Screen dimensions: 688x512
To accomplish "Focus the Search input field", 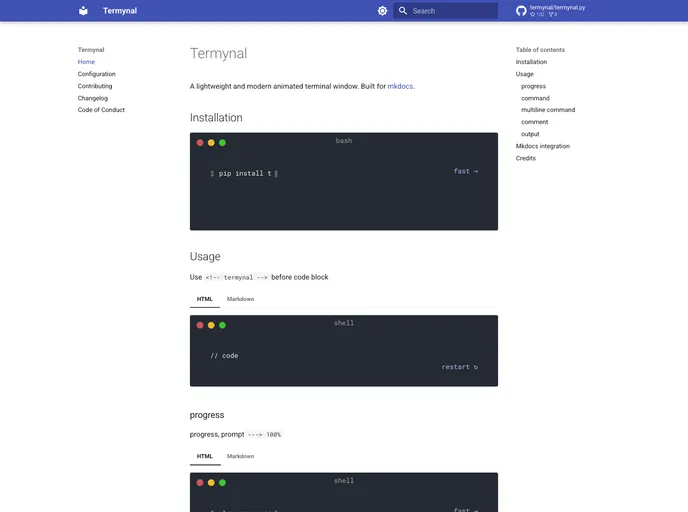I will [445, 11].
